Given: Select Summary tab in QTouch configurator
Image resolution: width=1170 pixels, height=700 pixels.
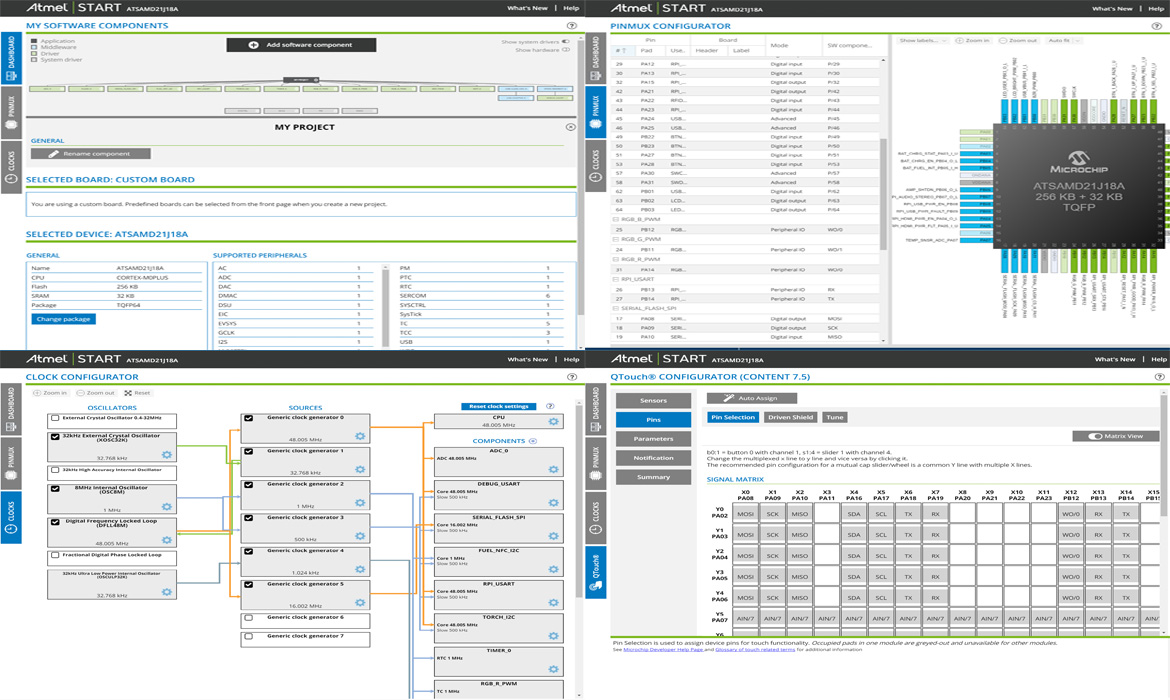Looking at the screenshot, I should [653, 477].
